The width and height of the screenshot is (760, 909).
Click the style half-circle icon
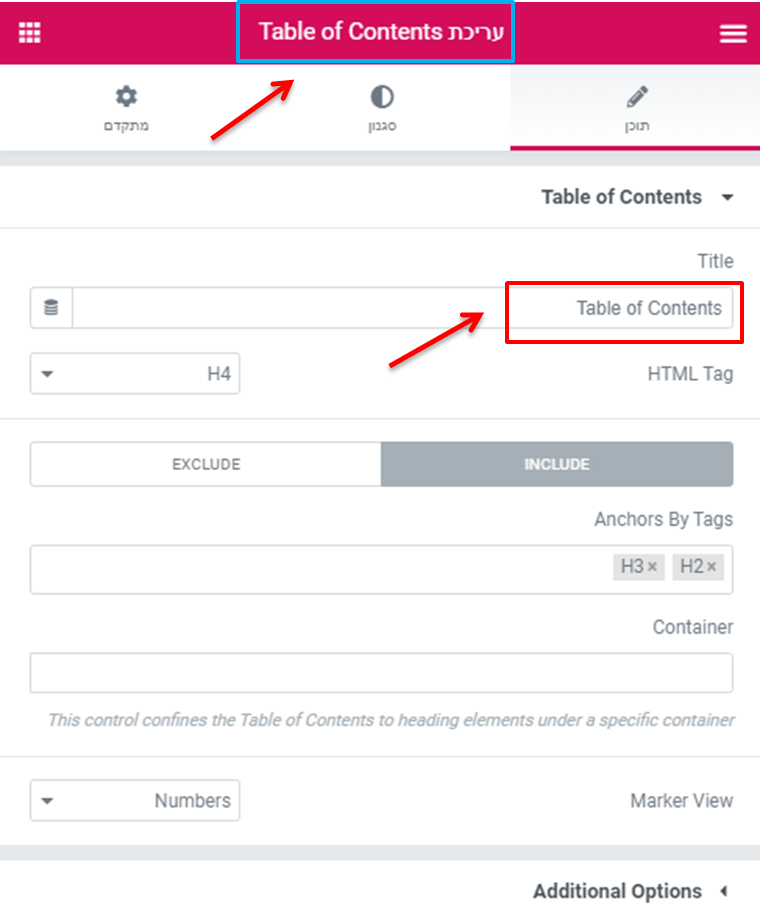(382, 97)
